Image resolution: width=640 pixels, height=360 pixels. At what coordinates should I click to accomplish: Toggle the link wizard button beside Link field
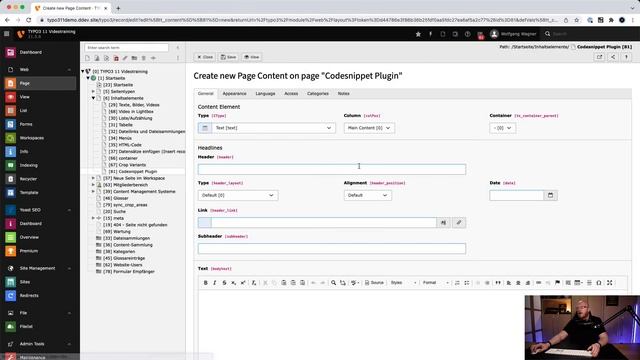(x=443, y=222)
